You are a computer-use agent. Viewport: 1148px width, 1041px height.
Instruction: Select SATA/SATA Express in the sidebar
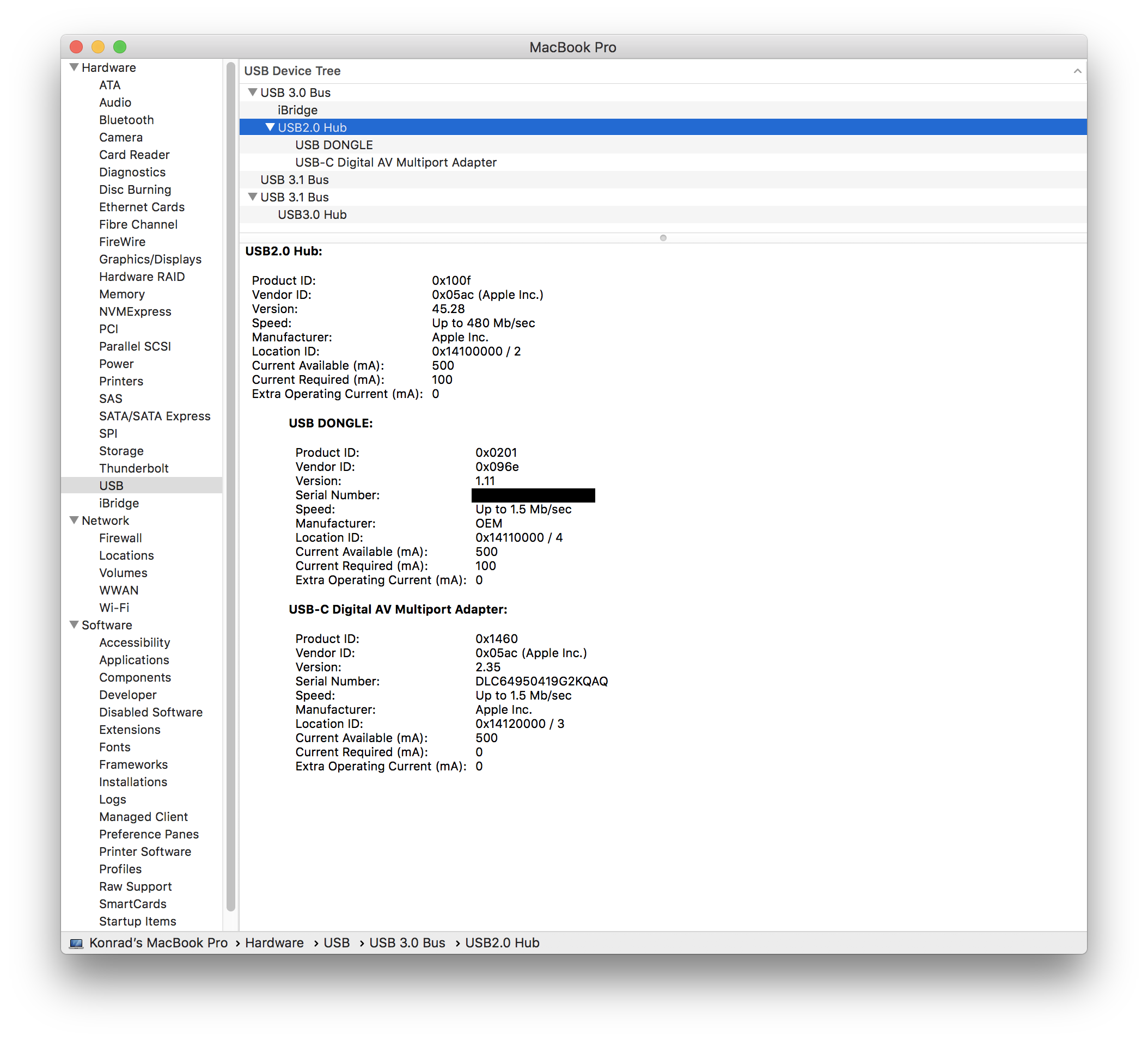155,416
